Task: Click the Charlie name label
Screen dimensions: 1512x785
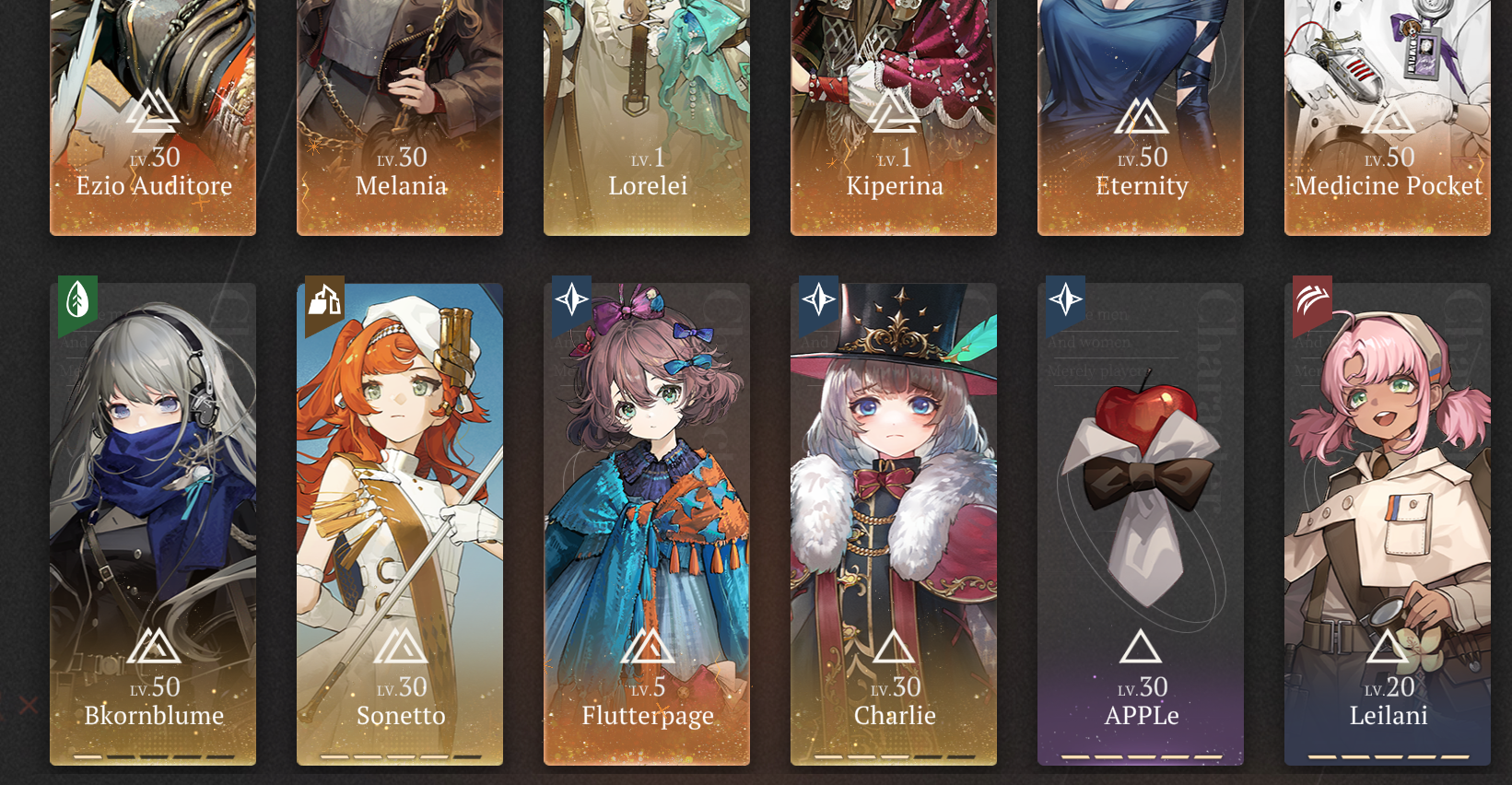Action: 895,716
